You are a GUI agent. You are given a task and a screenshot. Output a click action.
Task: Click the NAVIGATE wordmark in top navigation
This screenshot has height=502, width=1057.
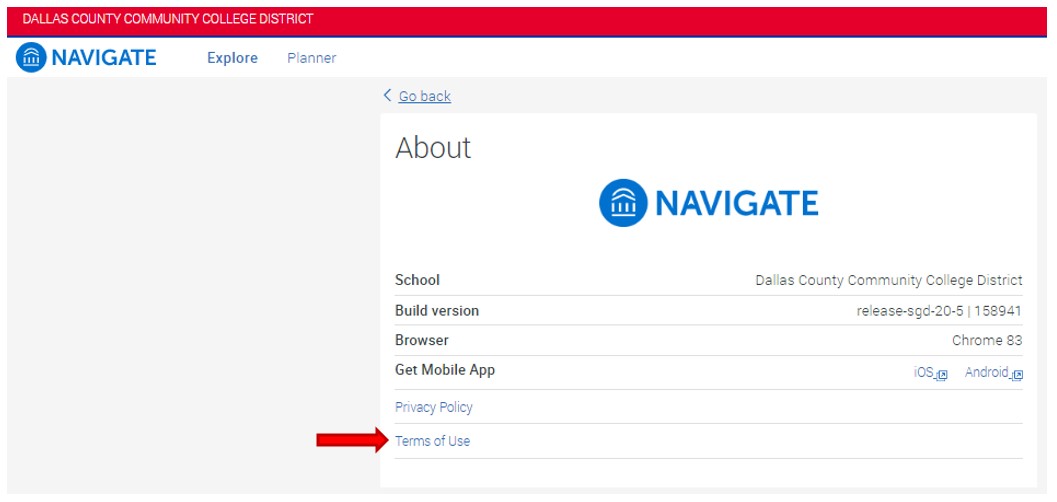tap(103, 58)
